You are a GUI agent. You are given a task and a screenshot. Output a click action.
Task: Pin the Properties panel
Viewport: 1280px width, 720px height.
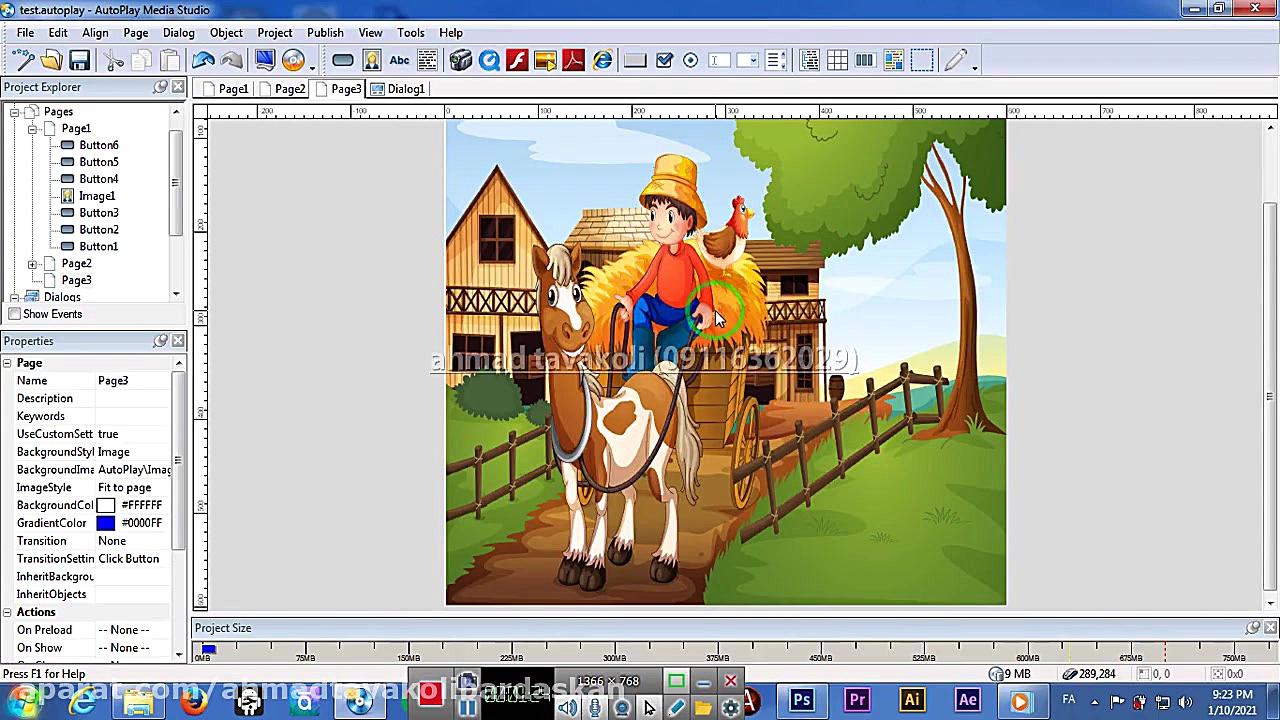pos(160,341)
